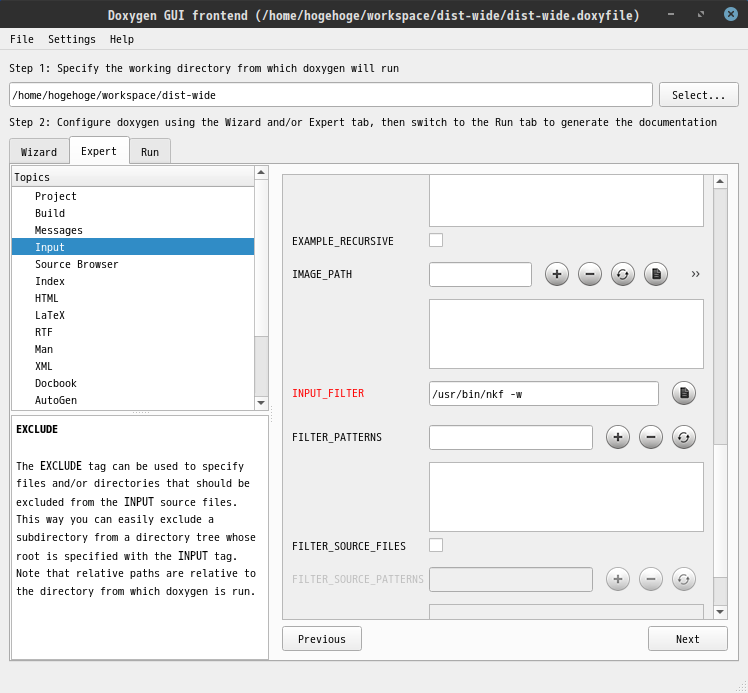The image size is (748, 693).
Task: Minimize the Doxygen GUI frontend window
Action: pos(671,14)
